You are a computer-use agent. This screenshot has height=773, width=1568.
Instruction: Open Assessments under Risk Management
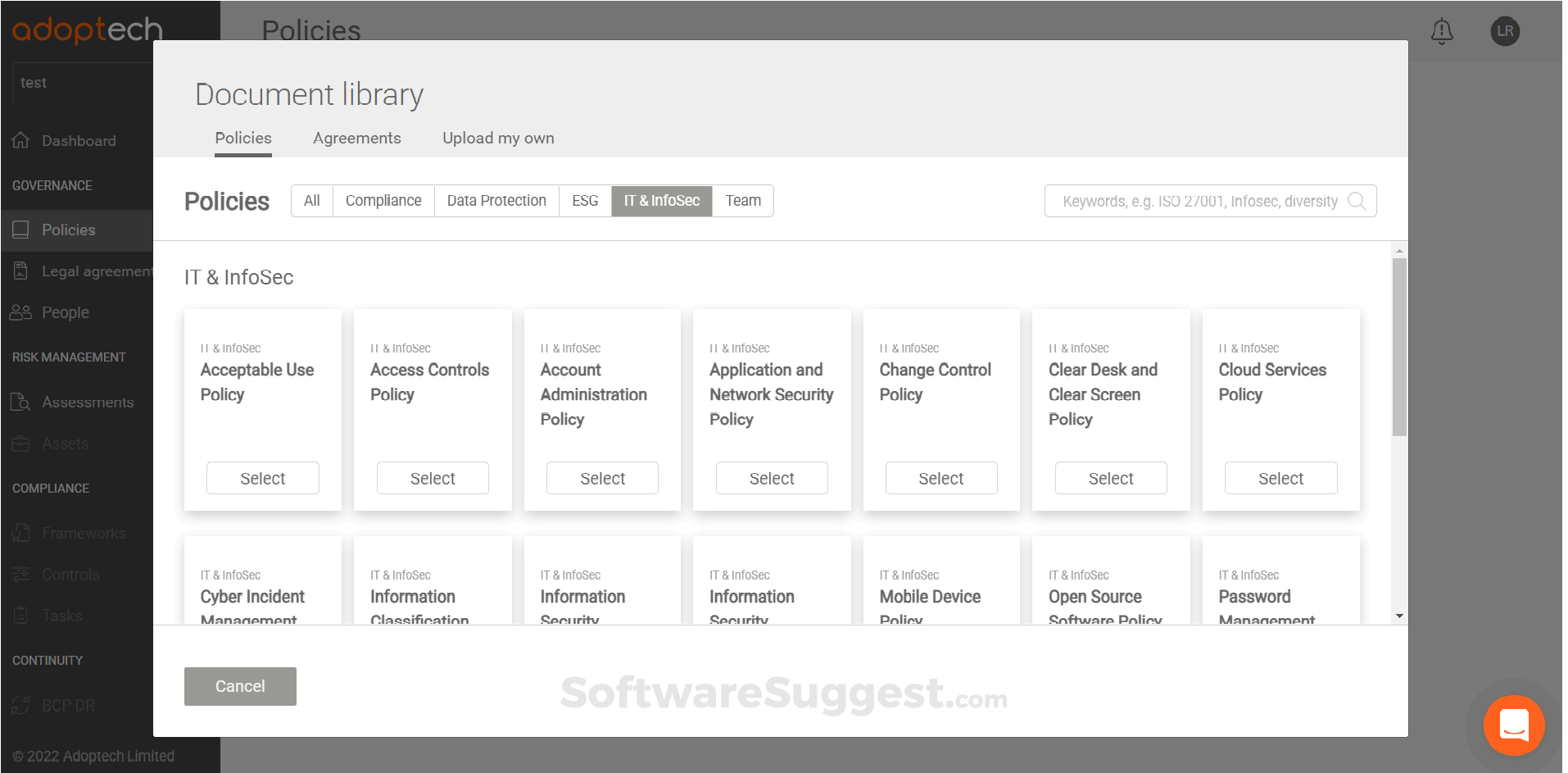[88, 402]
